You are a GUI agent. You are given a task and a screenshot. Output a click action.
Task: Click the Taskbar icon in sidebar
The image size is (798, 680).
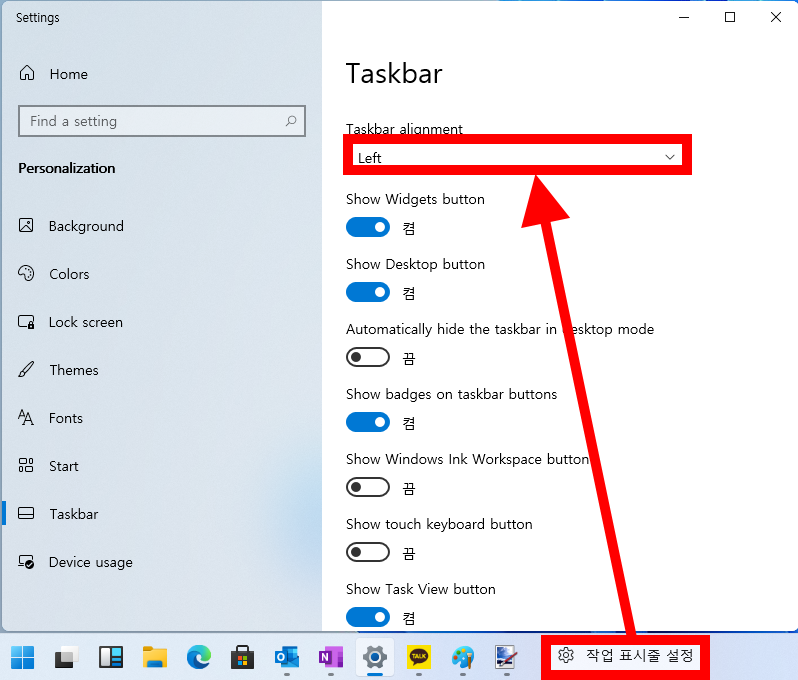[26, 513]
